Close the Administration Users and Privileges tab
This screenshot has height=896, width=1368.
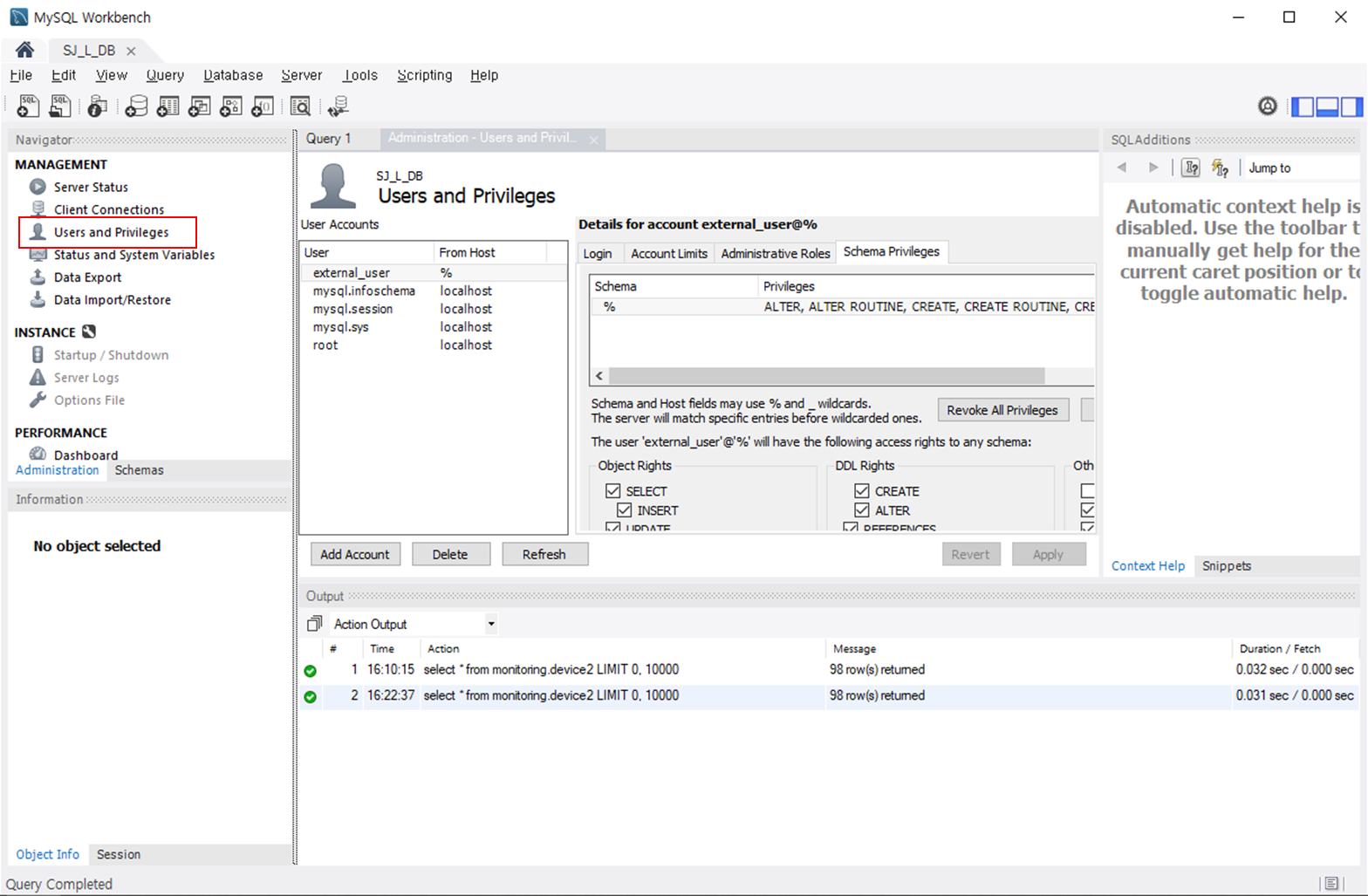point(594,140)
